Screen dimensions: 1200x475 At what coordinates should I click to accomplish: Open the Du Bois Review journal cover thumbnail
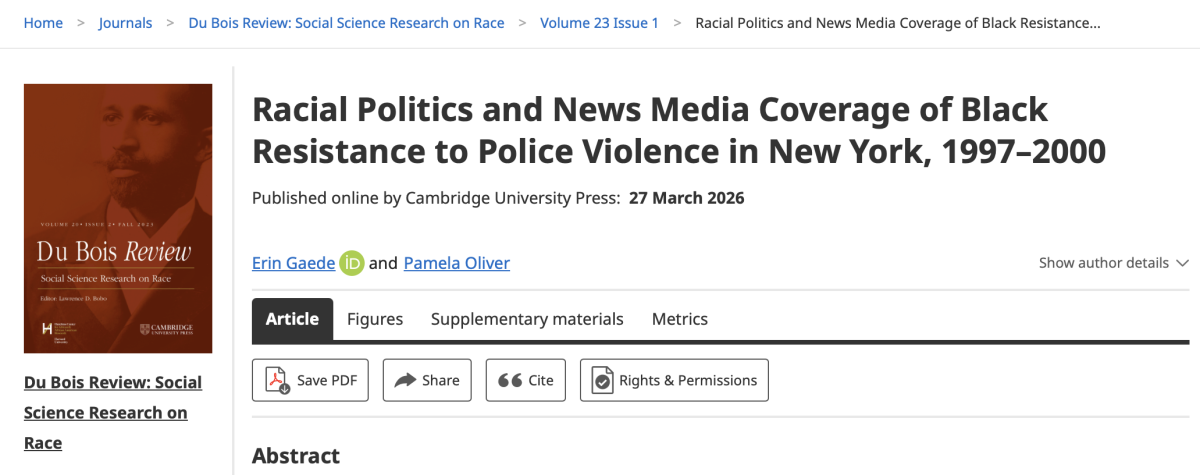[x=118, y=218]
